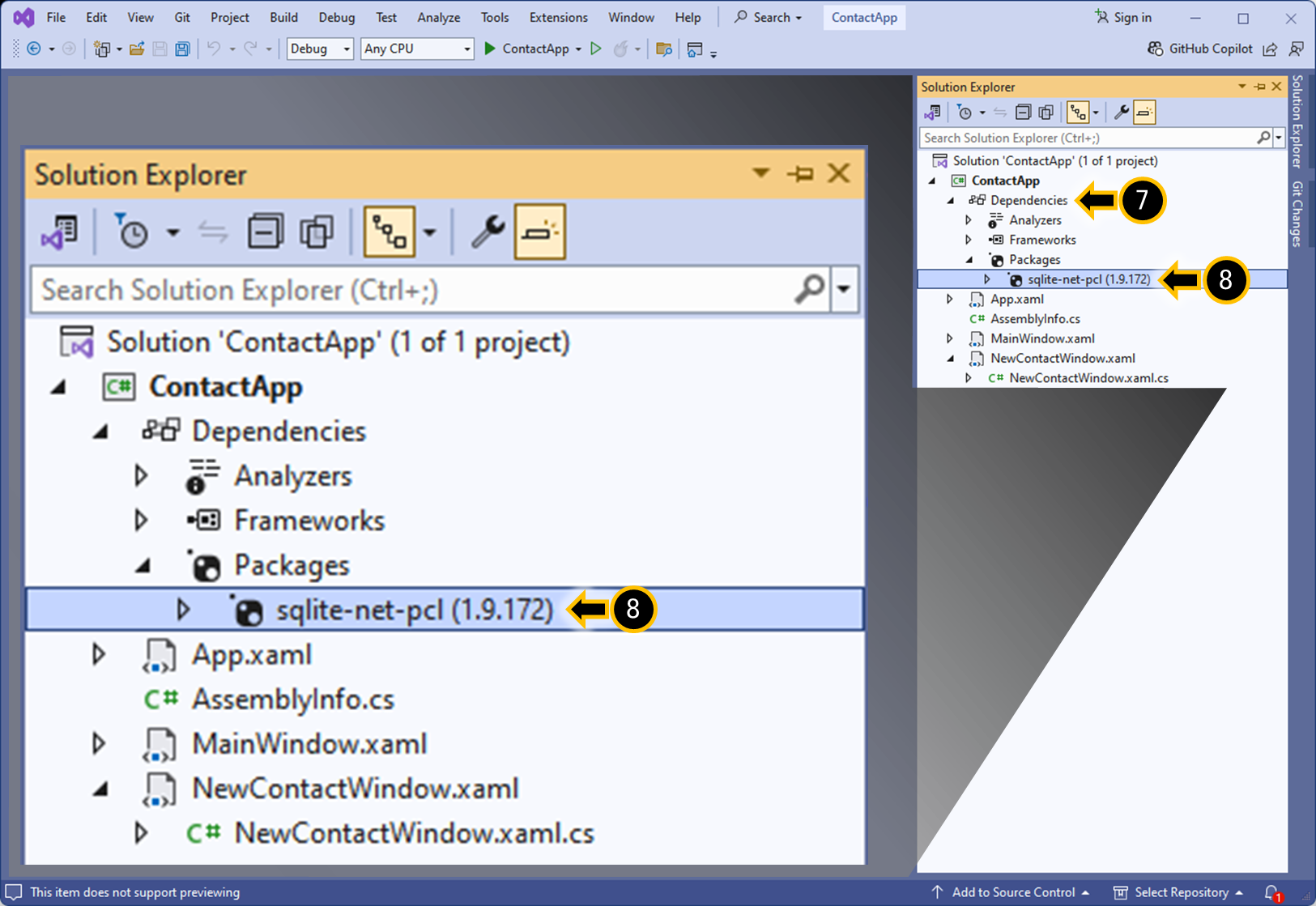Open the Analyze menu
The width and height of the screenshot is (1316, 906).
coord(438,17)
